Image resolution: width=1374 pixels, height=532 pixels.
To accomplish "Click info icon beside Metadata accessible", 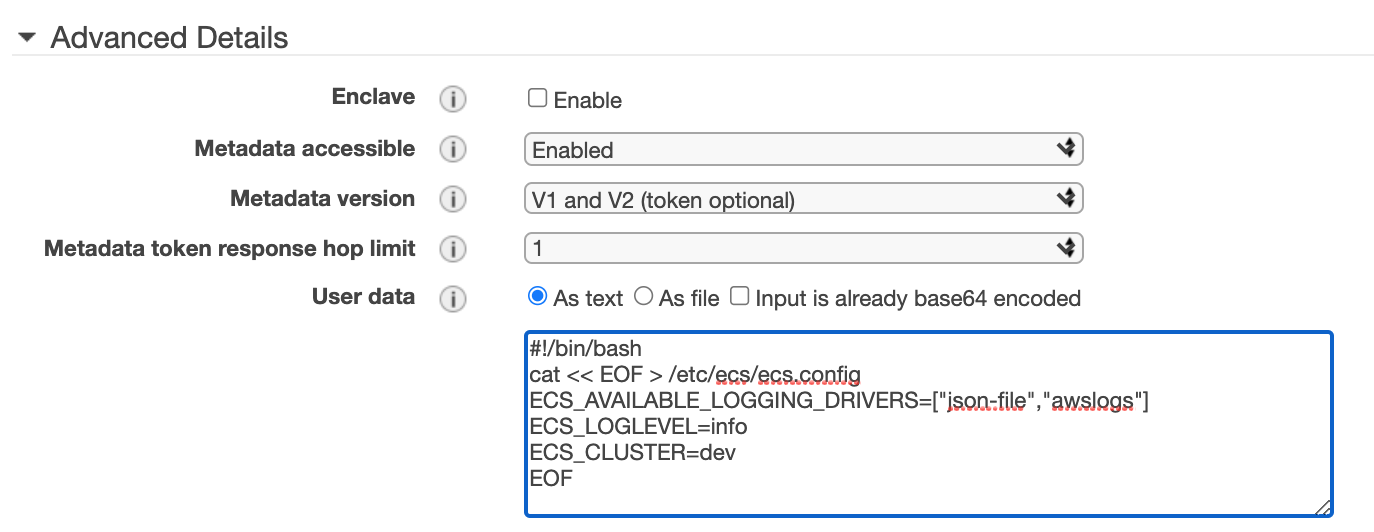I will pyautogui.click(x=454, y=149).
